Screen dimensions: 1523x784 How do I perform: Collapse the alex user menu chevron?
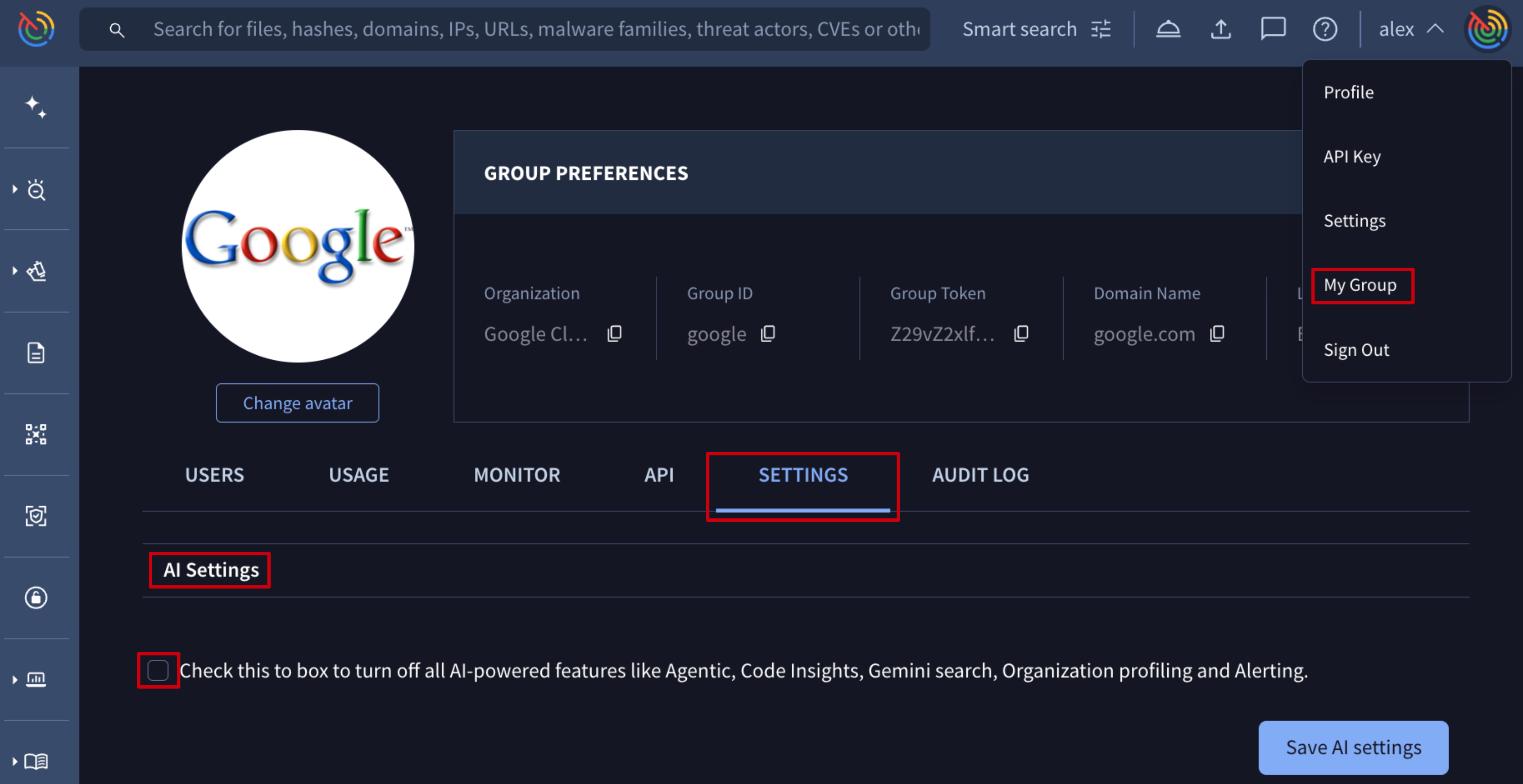1435,29
